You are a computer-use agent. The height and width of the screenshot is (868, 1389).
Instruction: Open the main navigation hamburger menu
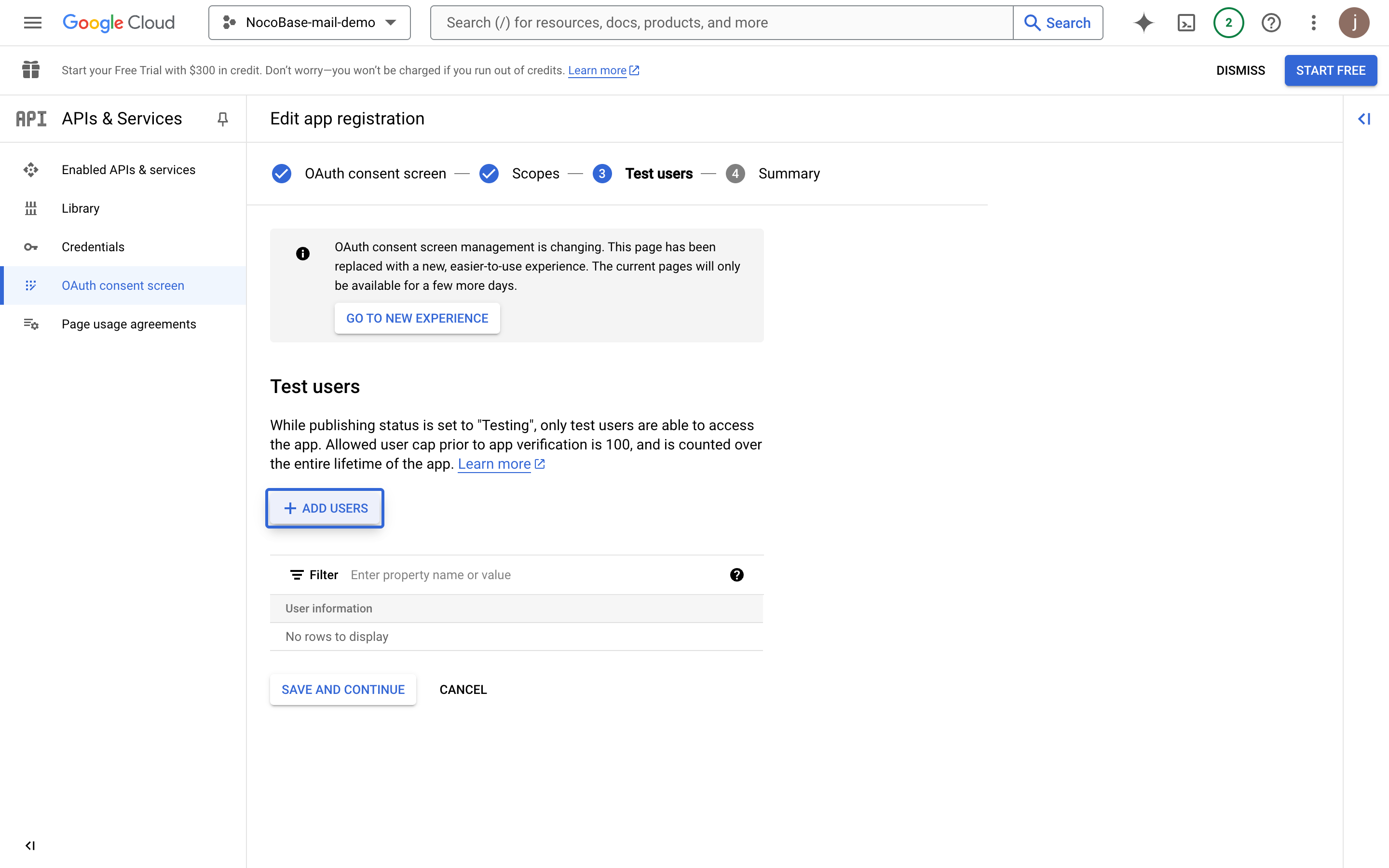click(x=33, y=22)
